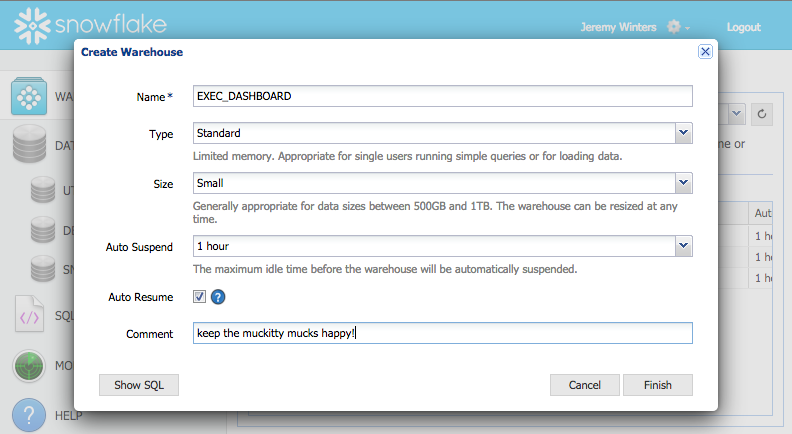The image size is (792, 434).
Task: Open the settings gear icon
Action: [x=675, y=27]
